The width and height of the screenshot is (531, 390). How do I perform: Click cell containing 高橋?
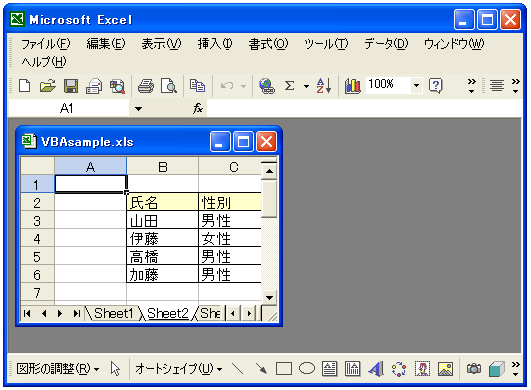pyautogui.click(x=163, y=257)
